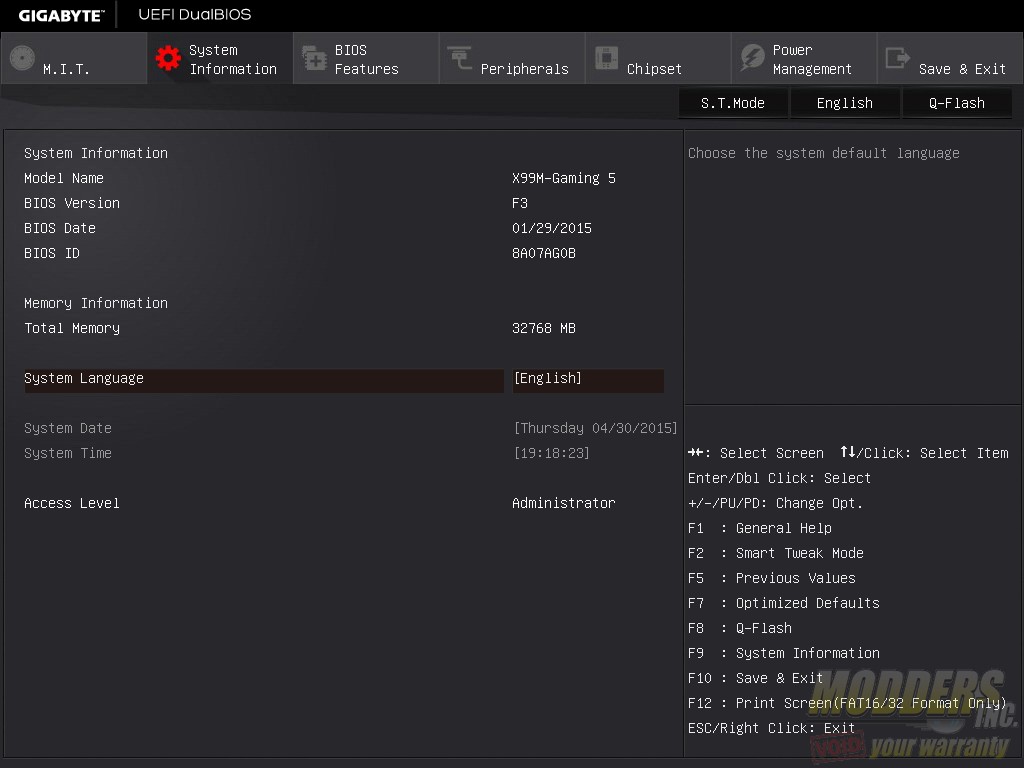Select the System Time label
Screen dimensions: 1024x768
(x=68, y=453)
